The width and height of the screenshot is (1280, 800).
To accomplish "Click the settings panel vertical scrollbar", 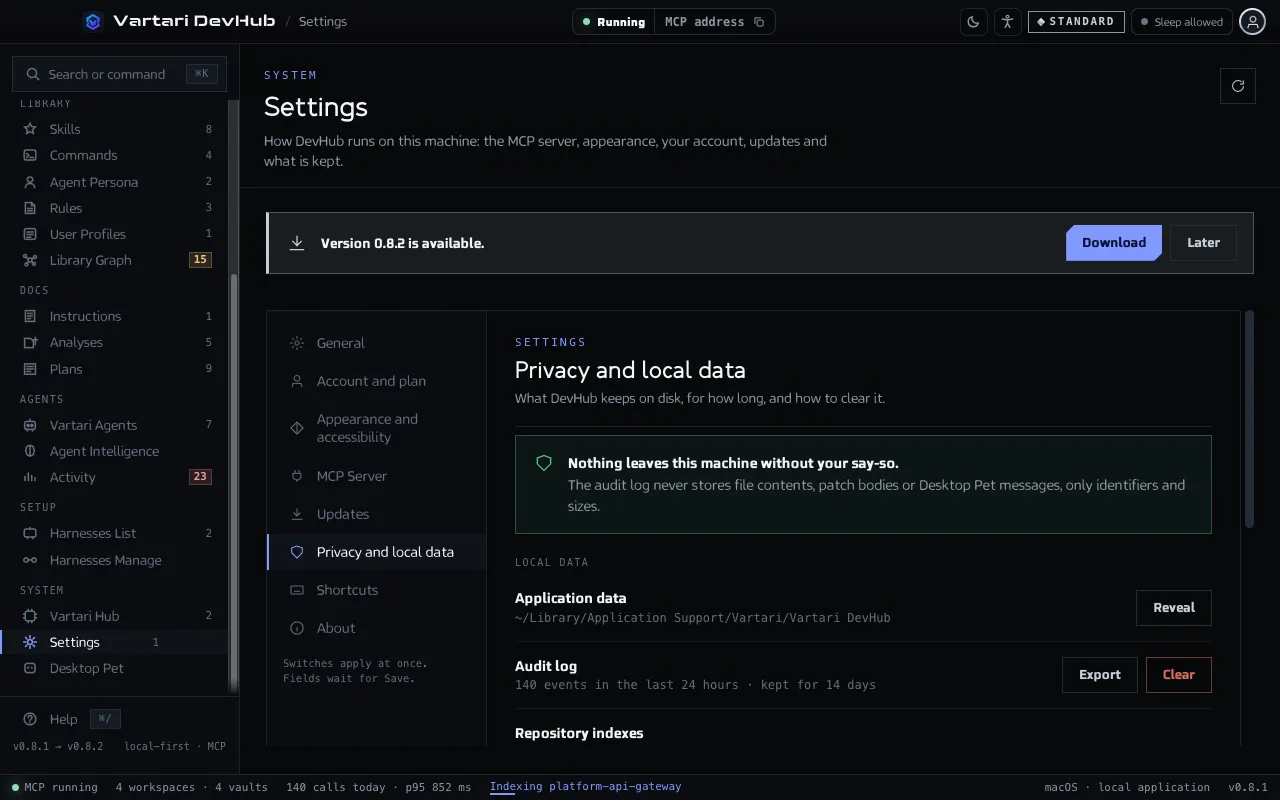I will point(1249,420).
